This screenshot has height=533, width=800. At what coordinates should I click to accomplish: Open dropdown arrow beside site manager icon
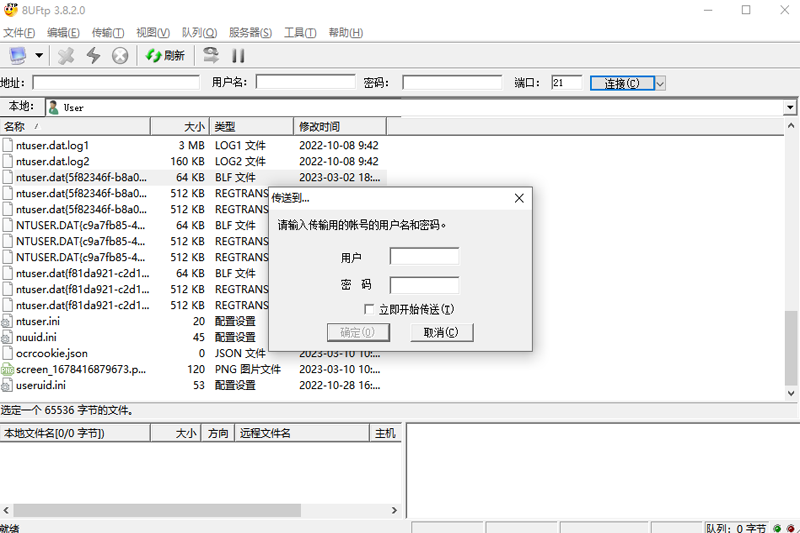(39, 56)
